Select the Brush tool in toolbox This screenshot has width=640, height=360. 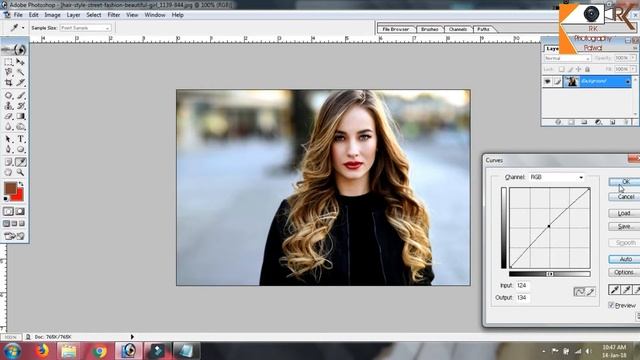(20, 96)
